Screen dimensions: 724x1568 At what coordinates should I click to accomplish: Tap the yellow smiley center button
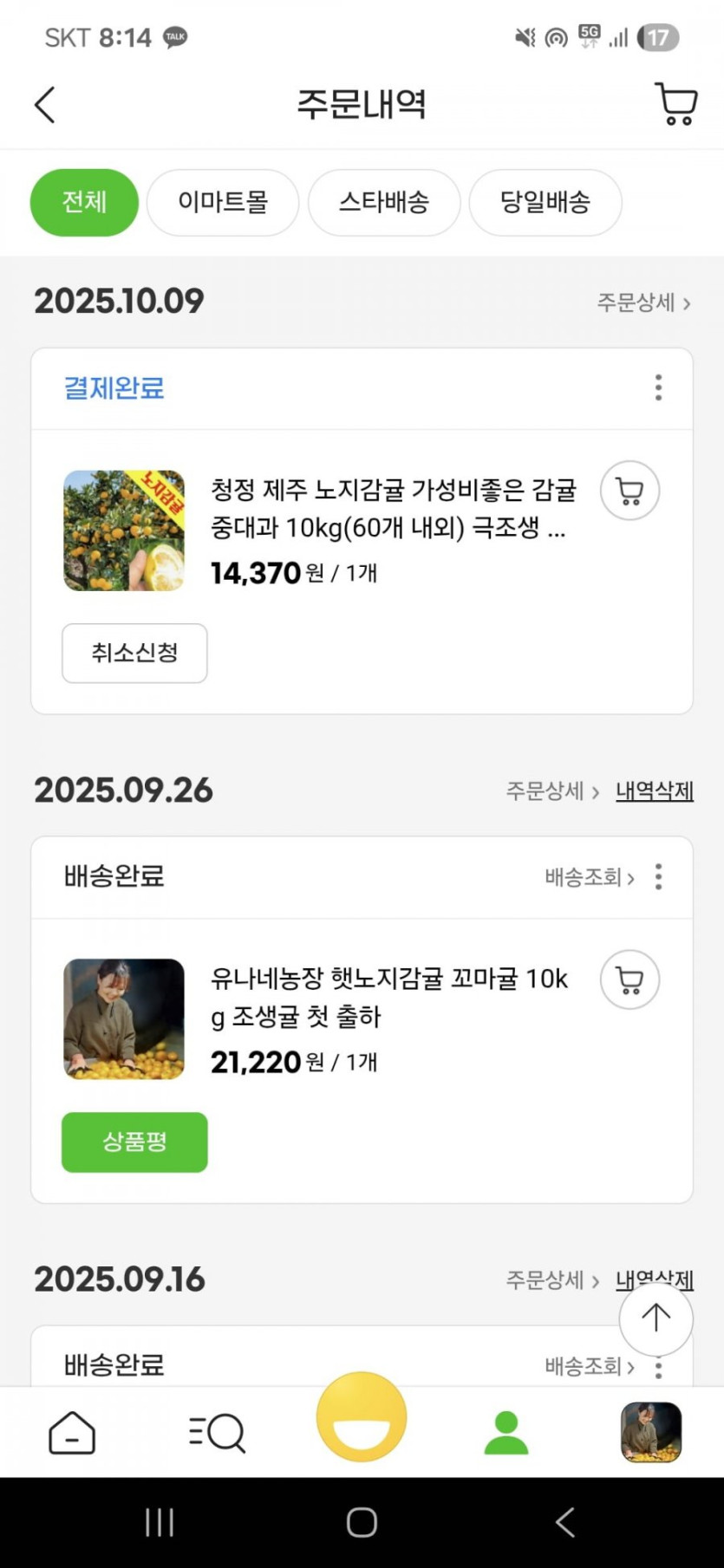(x=362, y=1417)
